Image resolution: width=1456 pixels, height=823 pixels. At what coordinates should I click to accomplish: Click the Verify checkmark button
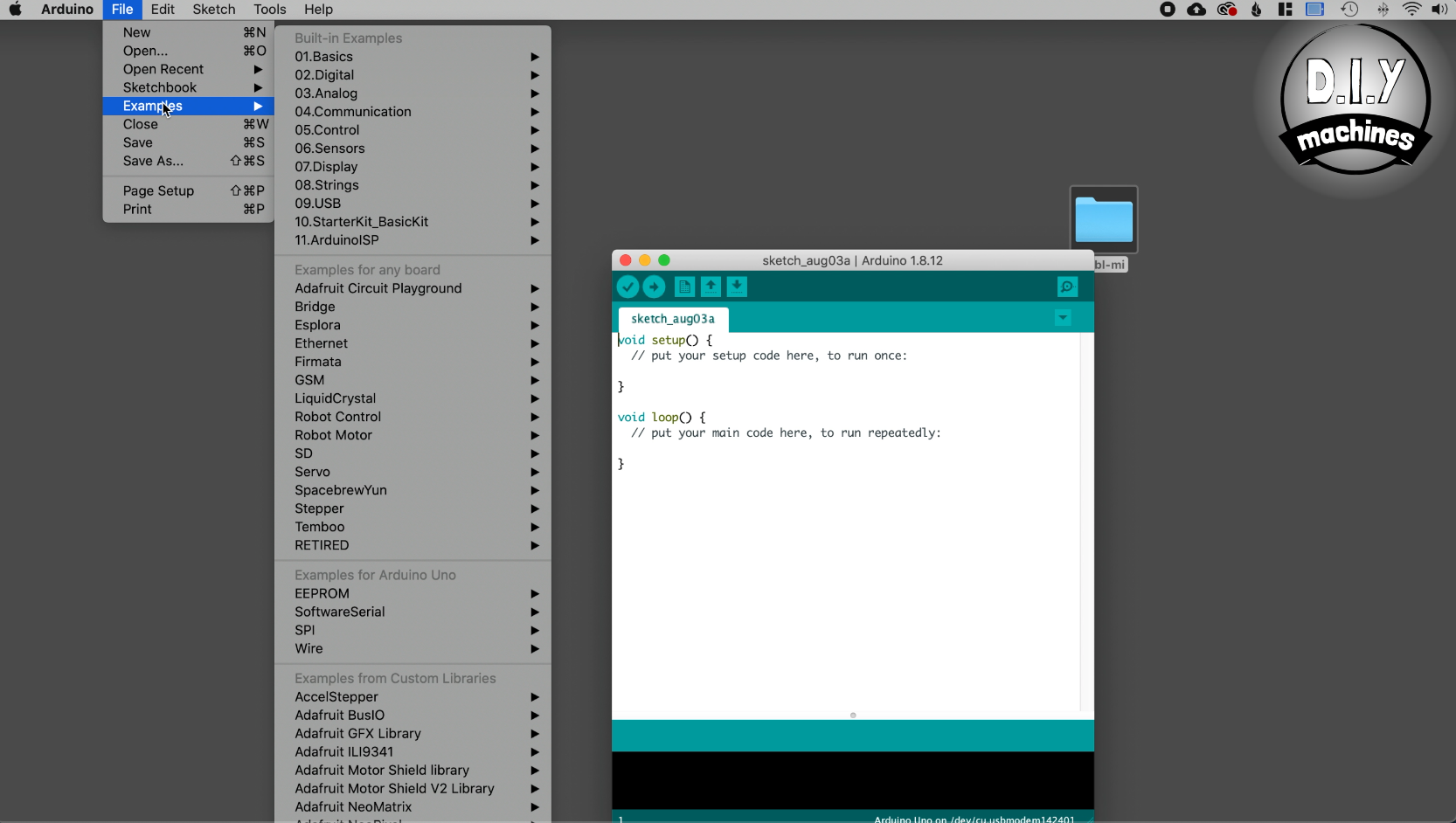pyautogui.click(x=627, y=287)
